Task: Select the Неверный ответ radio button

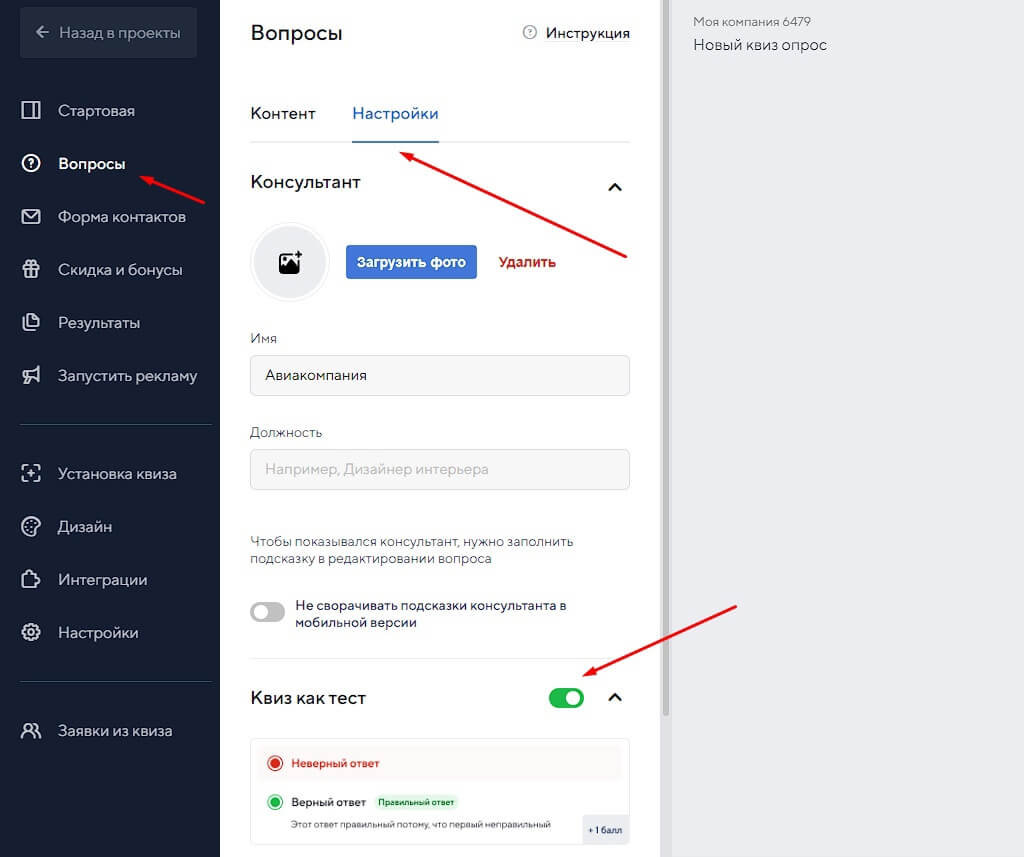Action: pyautogui.click(x=275, y=764)
